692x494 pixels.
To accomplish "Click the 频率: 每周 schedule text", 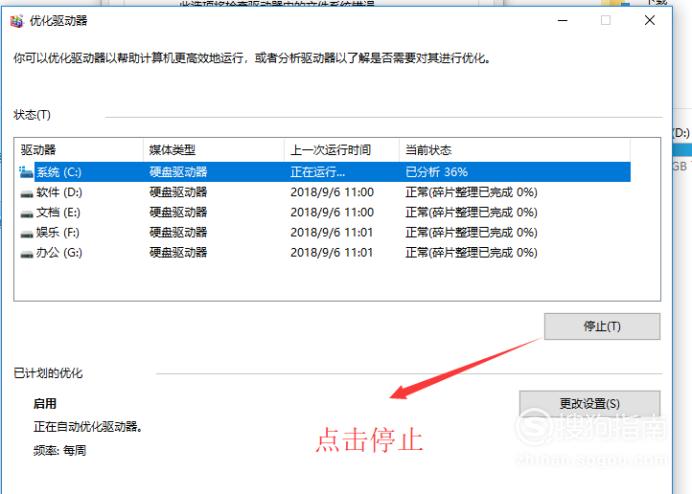I will coord(60,450).
